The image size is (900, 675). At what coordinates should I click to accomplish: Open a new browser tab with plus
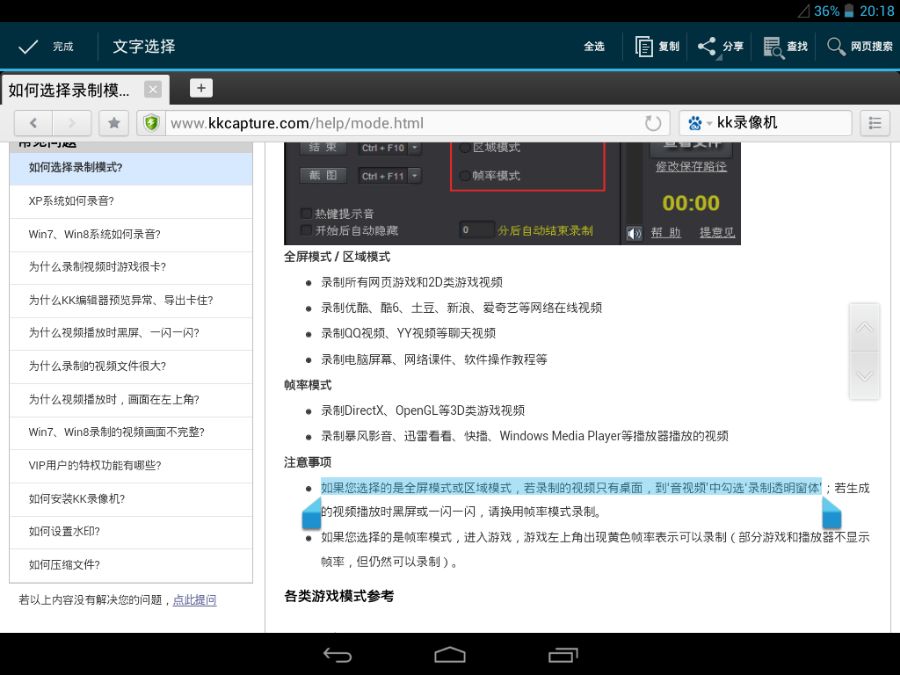[201, 88]
